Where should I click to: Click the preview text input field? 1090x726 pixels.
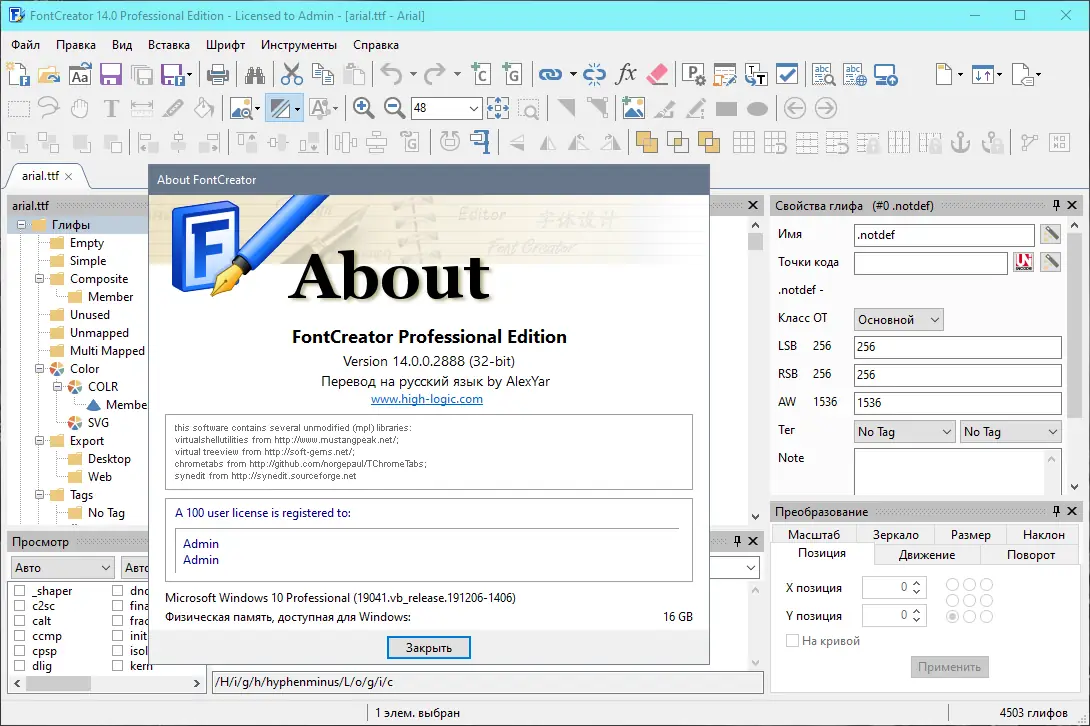(x=487, y=682)
